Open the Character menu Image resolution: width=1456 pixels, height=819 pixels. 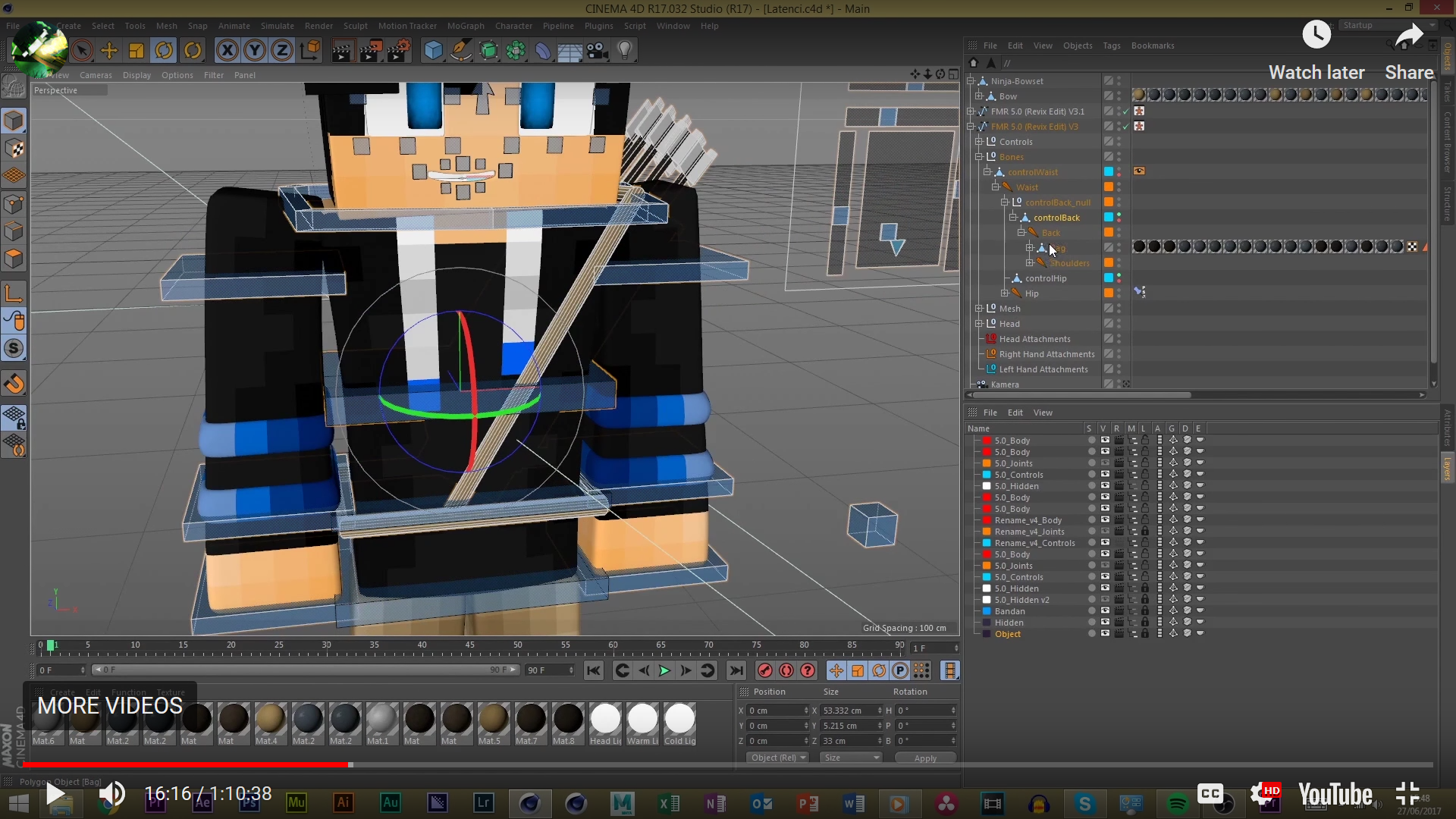(x=513, y=26)
